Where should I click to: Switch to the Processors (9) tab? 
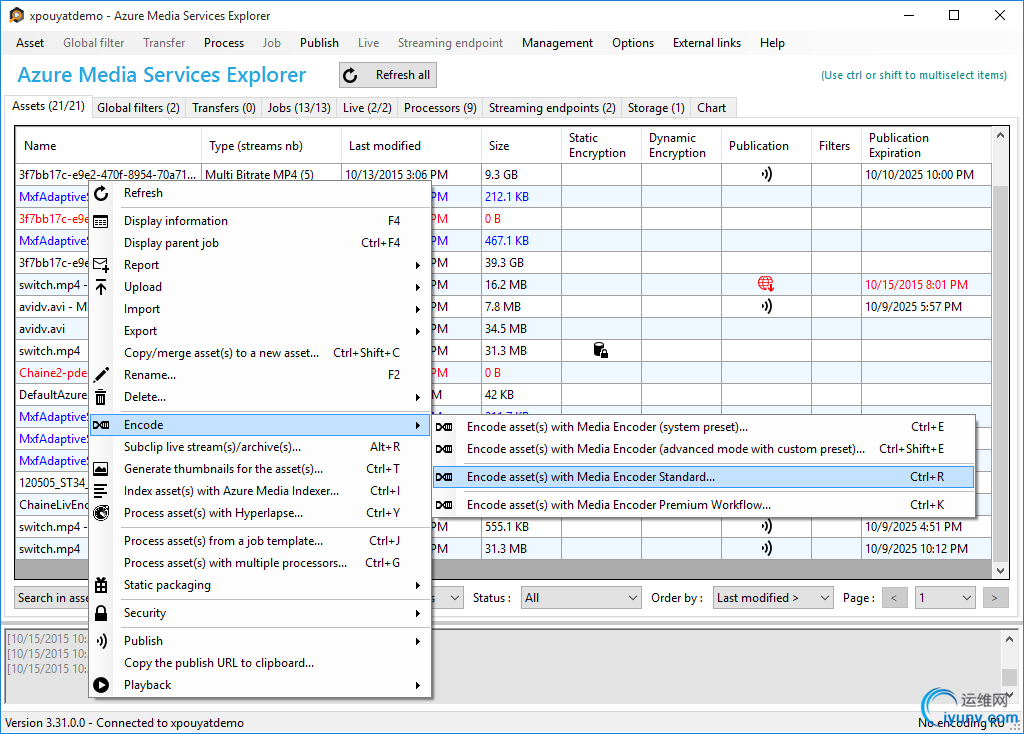coord(440,108)
